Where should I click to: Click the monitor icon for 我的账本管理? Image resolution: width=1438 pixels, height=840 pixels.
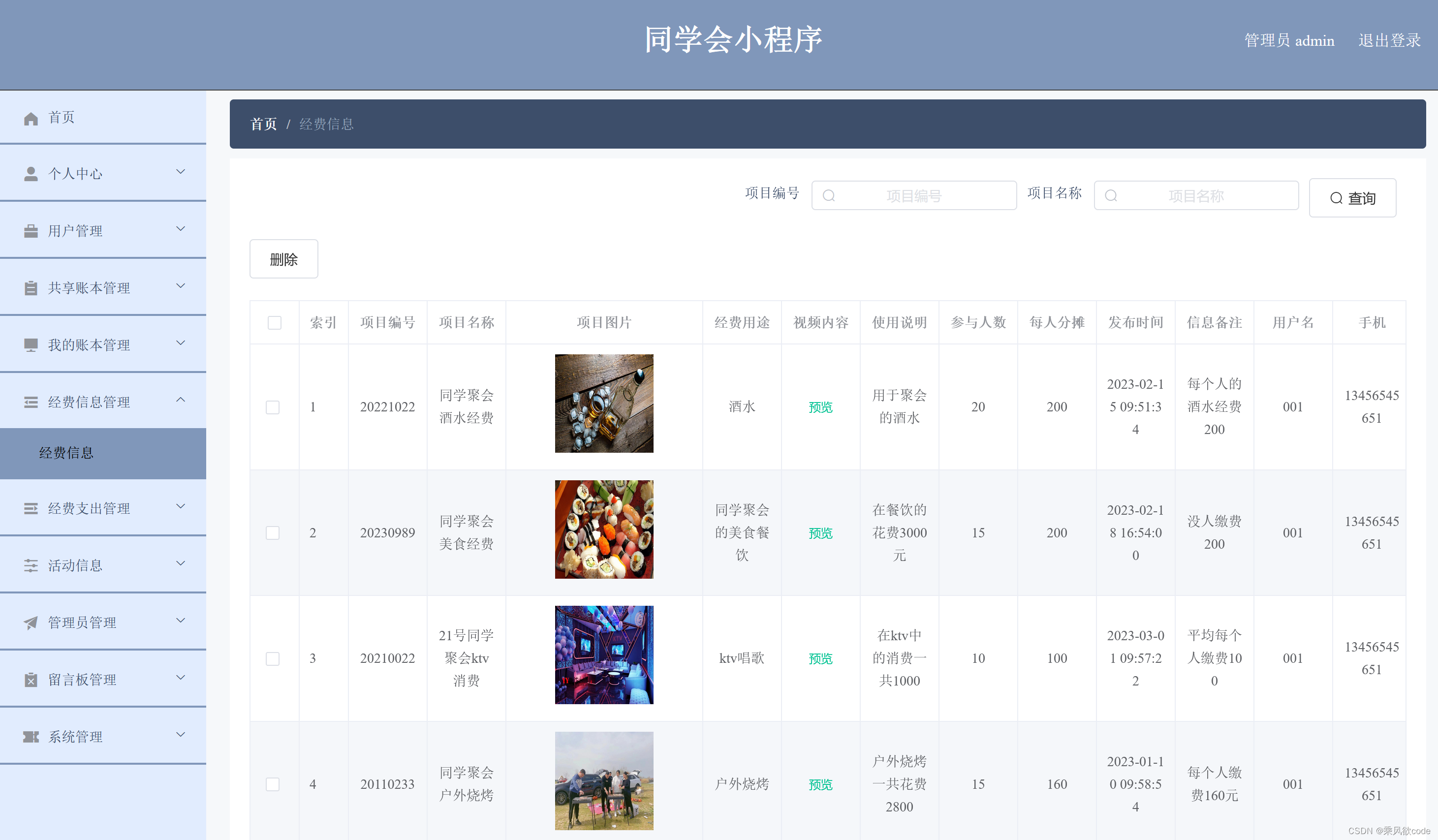(31, 345)
